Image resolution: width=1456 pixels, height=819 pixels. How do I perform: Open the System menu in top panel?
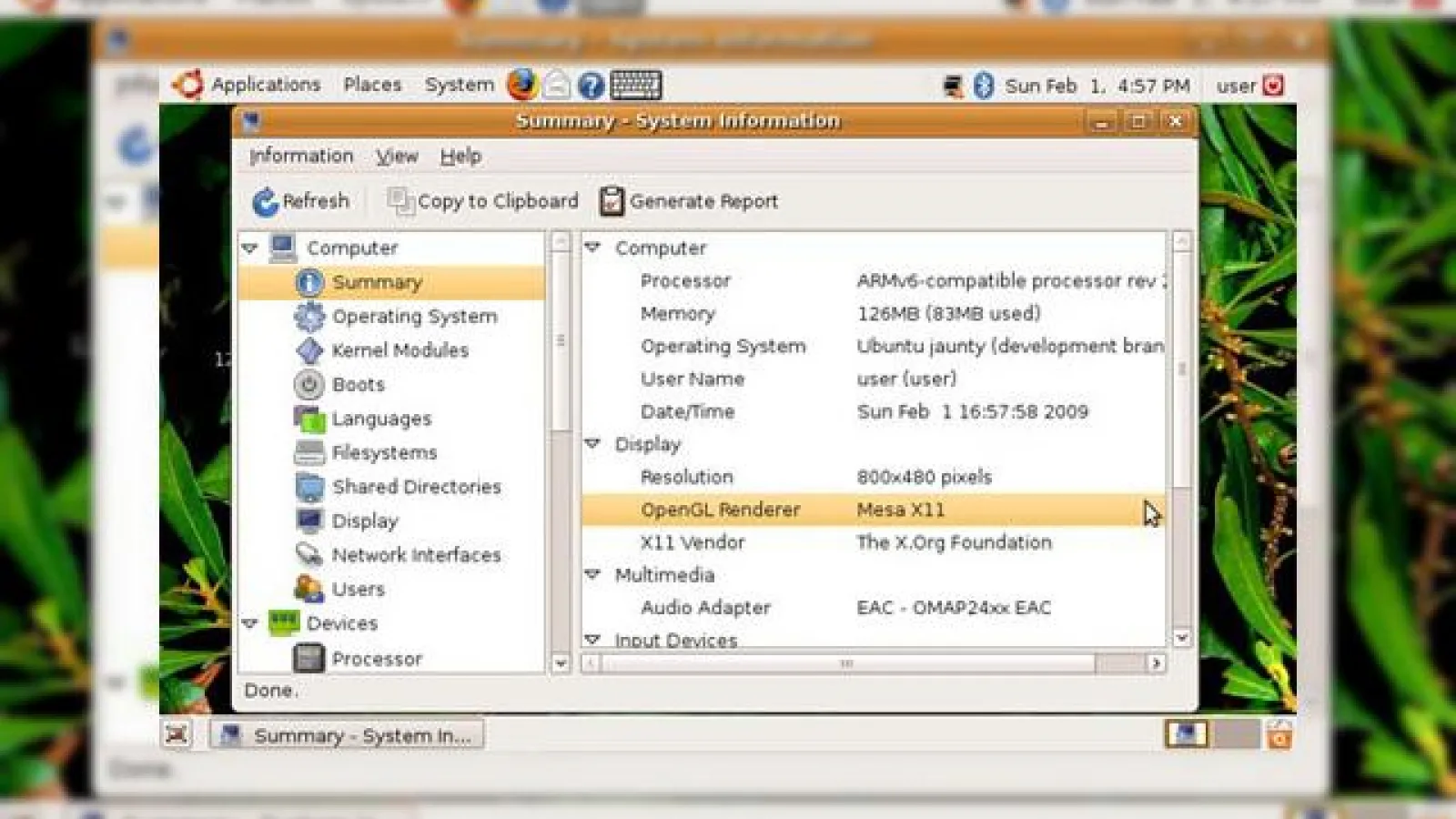tap(460, 85)
